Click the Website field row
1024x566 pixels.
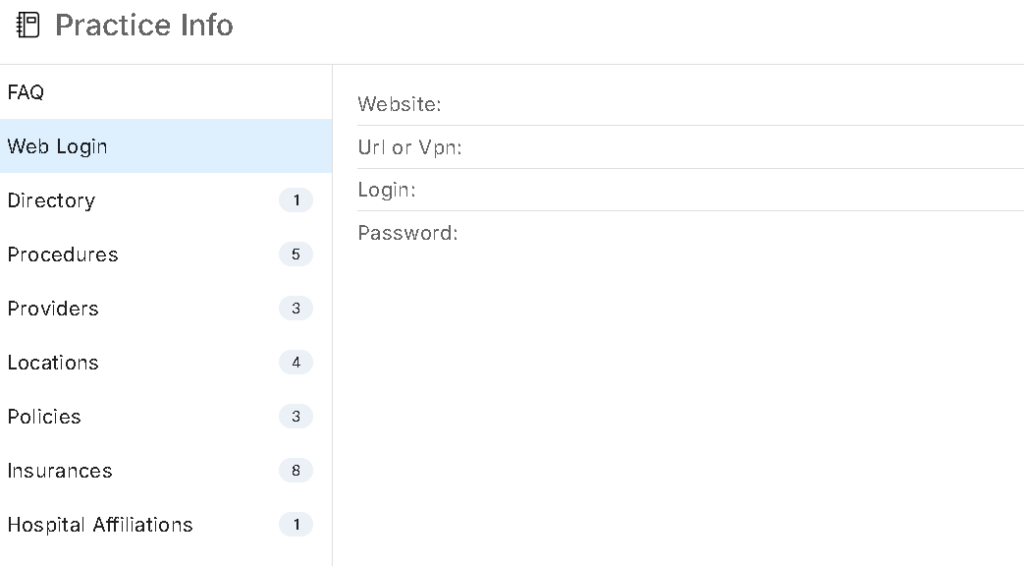point(690,104)
